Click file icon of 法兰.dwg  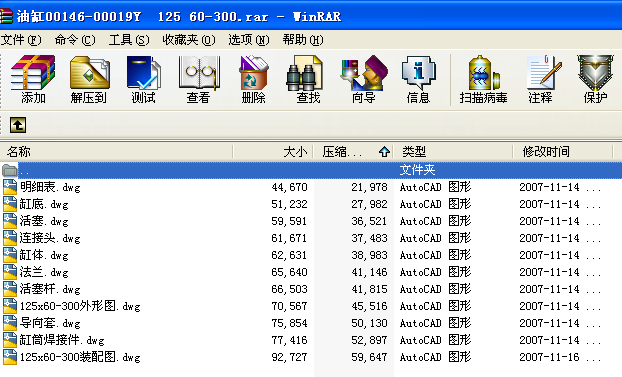pos(10,272)
